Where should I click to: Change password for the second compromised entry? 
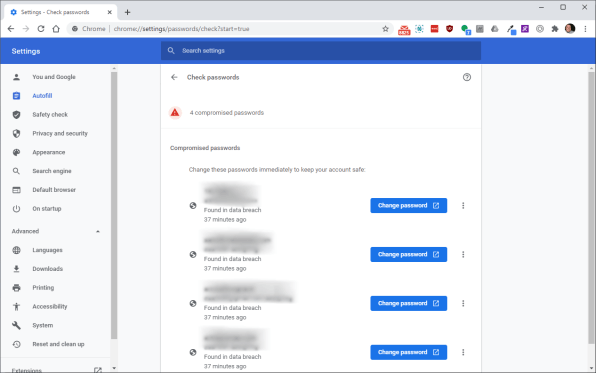coord(409,254)
